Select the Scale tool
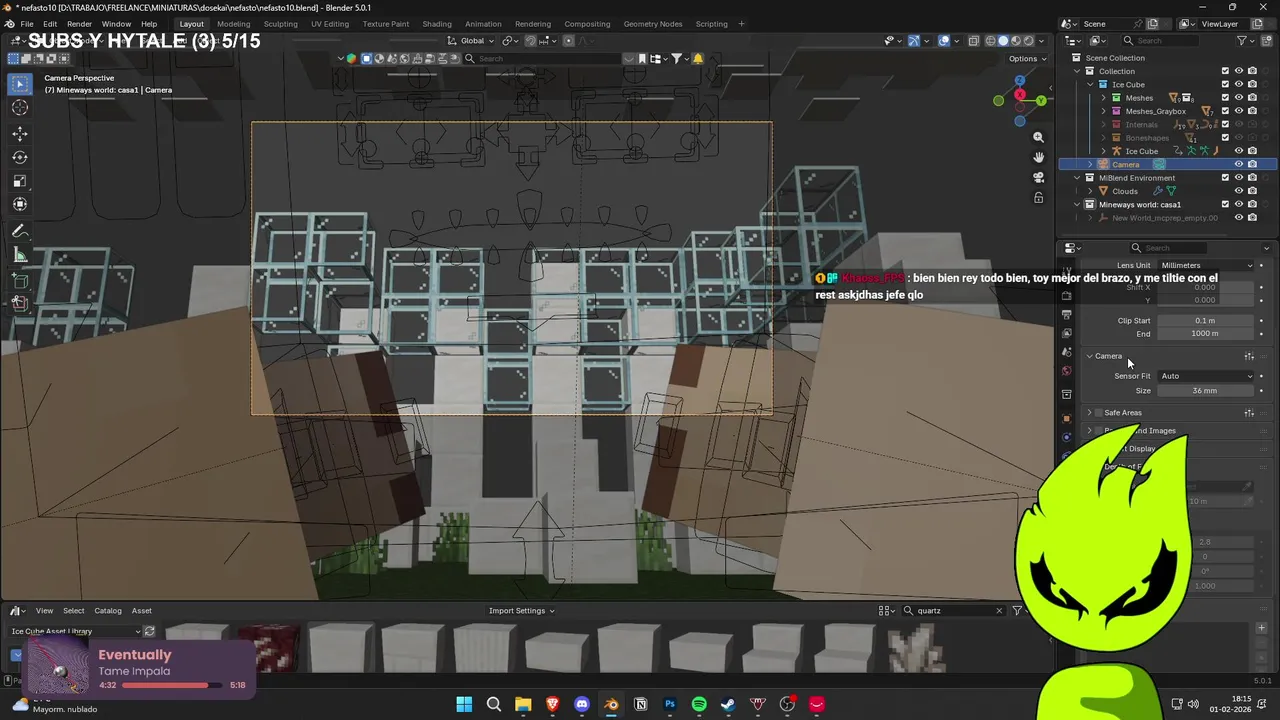The height and width of the screenshot is (720, 1280). click(x=20, y=181)
